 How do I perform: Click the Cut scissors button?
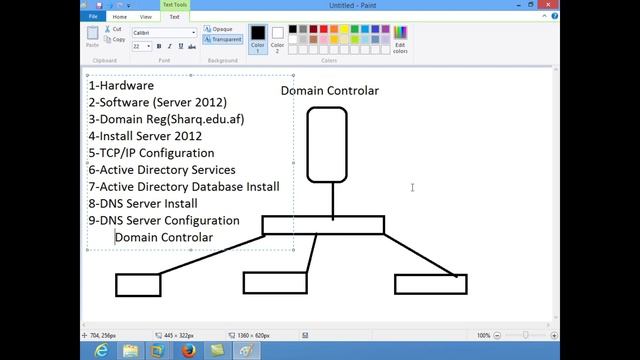[x=113, y=29]
